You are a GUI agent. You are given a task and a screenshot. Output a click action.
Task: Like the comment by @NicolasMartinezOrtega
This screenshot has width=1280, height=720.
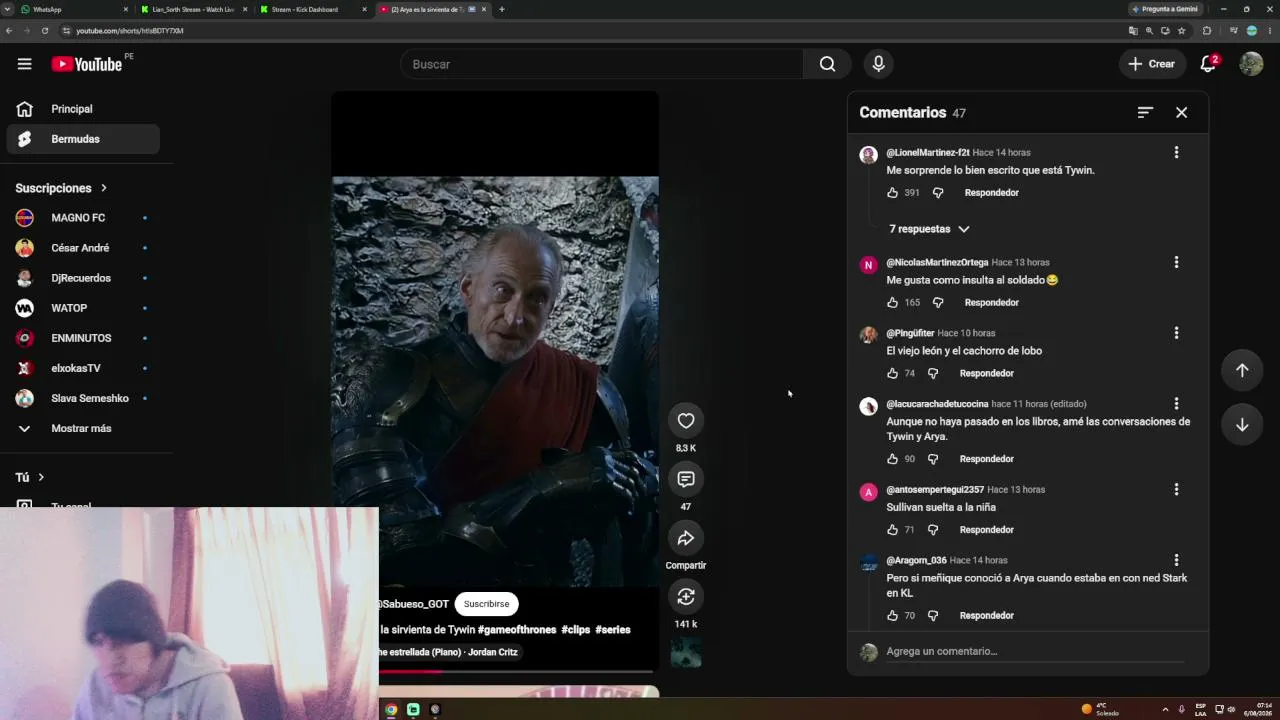point(893,303)
